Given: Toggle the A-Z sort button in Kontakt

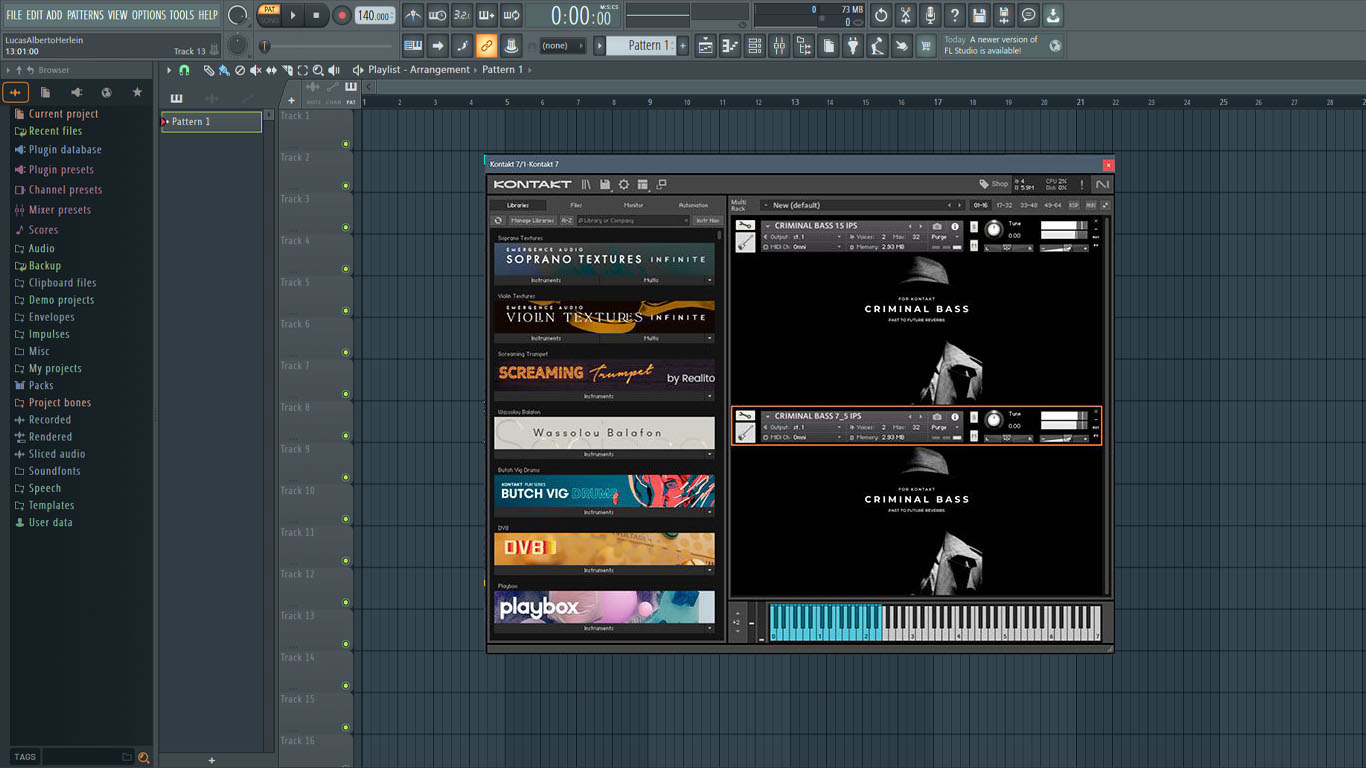Looking at the screenshot, I should pyautogui.click(x=566, y=220).
